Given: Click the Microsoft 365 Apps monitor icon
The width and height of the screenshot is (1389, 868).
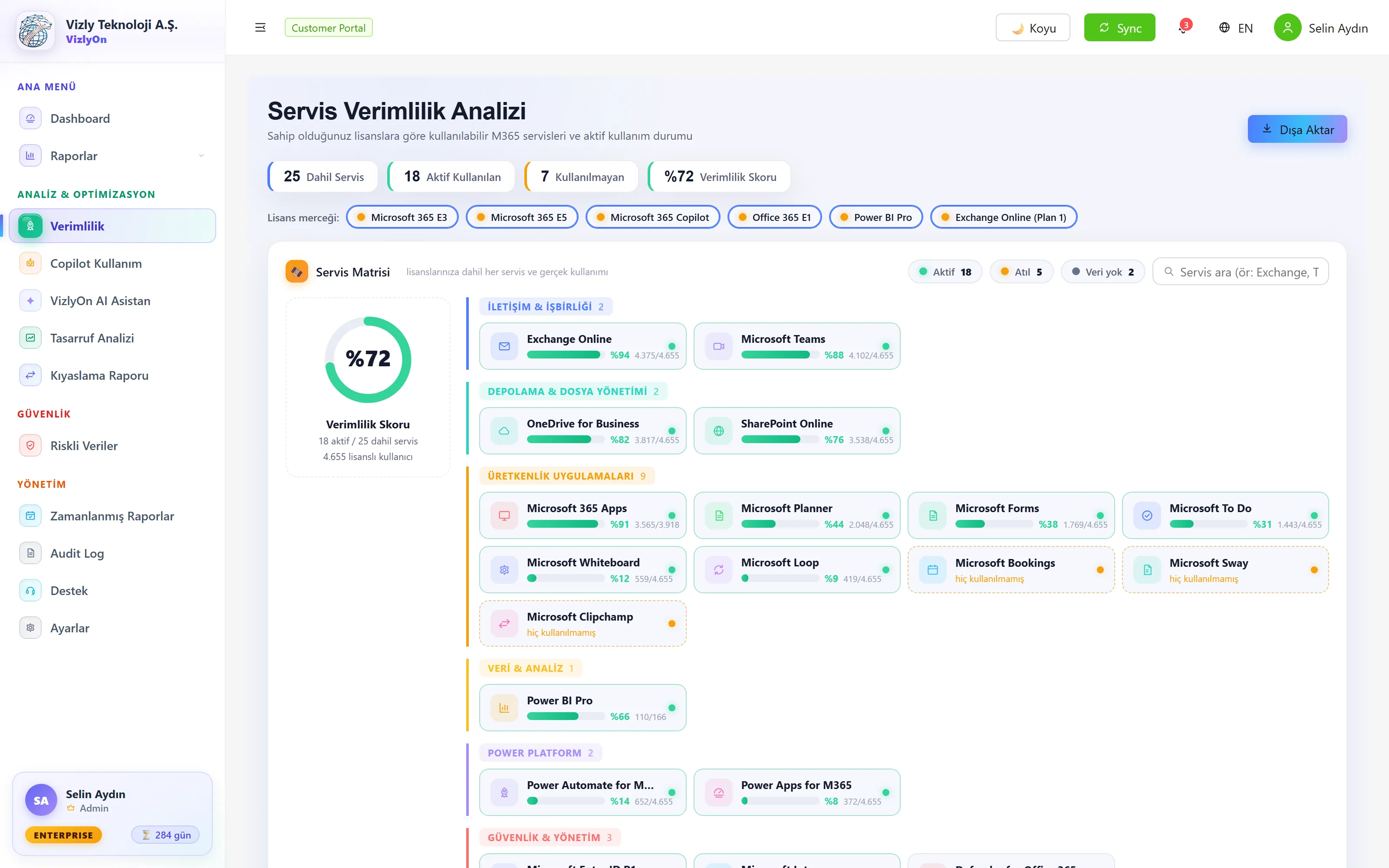Looking at the screenshot, I should [504, 516].
